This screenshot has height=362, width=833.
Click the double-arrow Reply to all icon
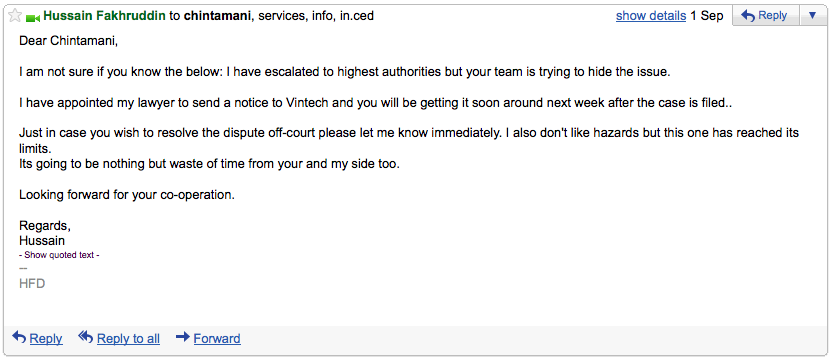coord(86,337)
